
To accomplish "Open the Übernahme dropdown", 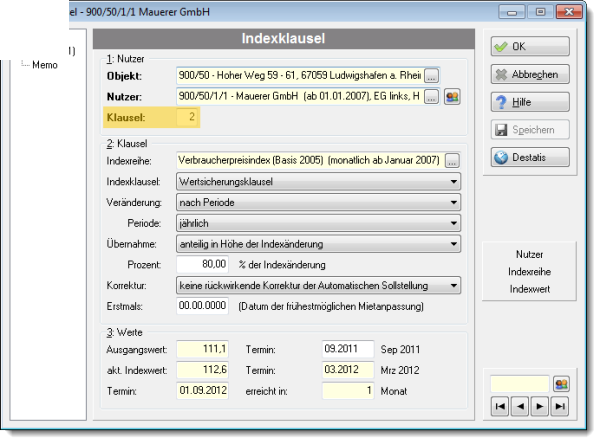I will tap(454, 244).
